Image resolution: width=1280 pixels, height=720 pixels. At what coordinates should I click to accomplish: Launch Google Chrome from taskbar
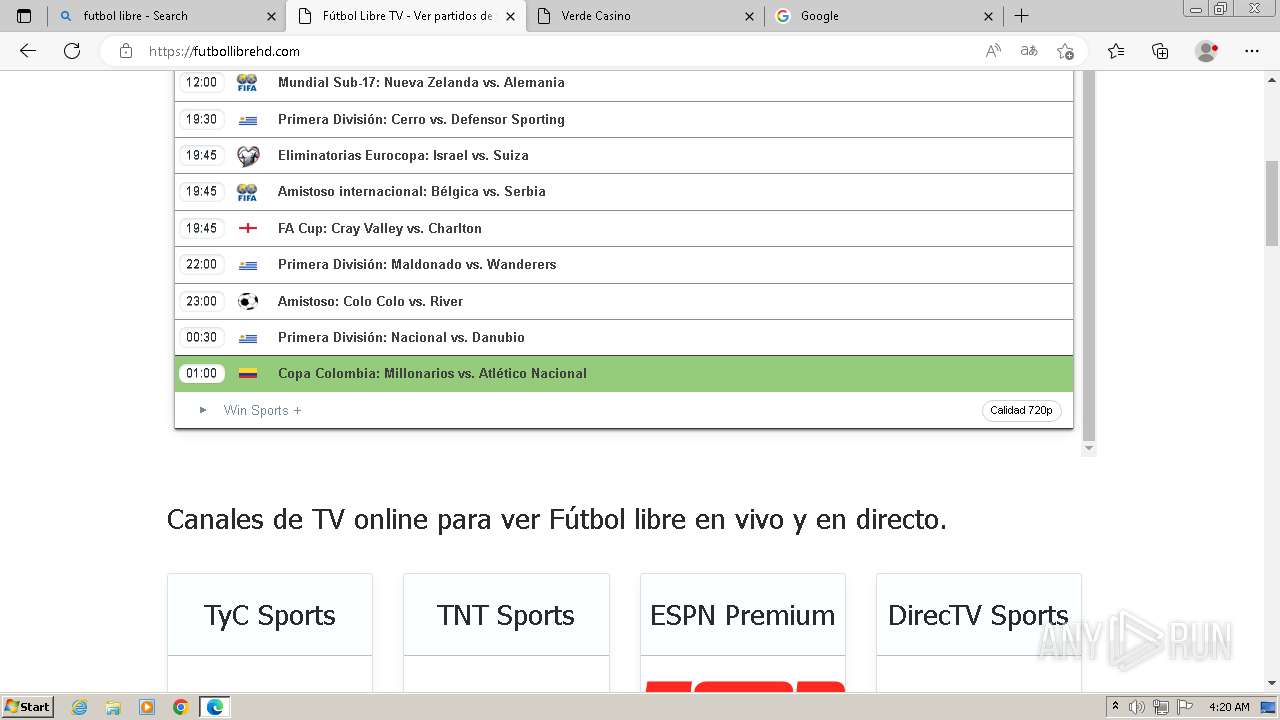click(181, 707)
